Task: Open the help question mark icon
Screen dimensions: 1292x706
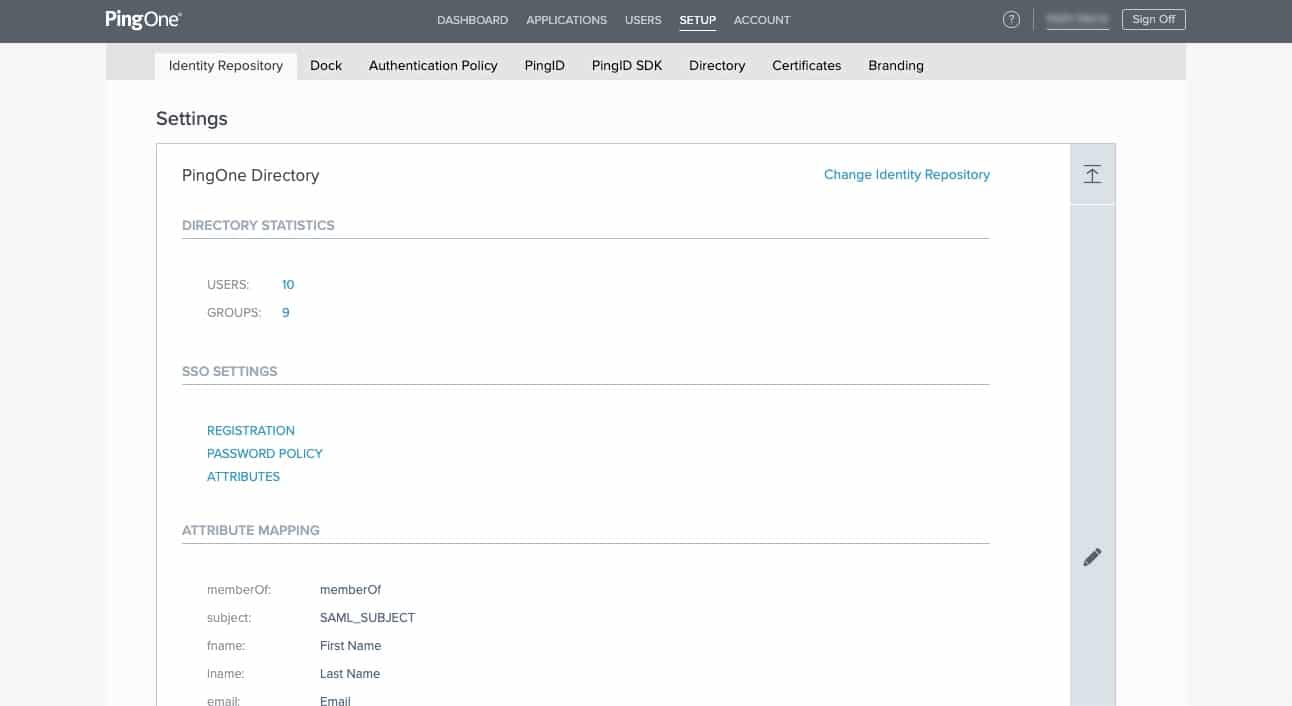Action: [x=1011, y=19]
